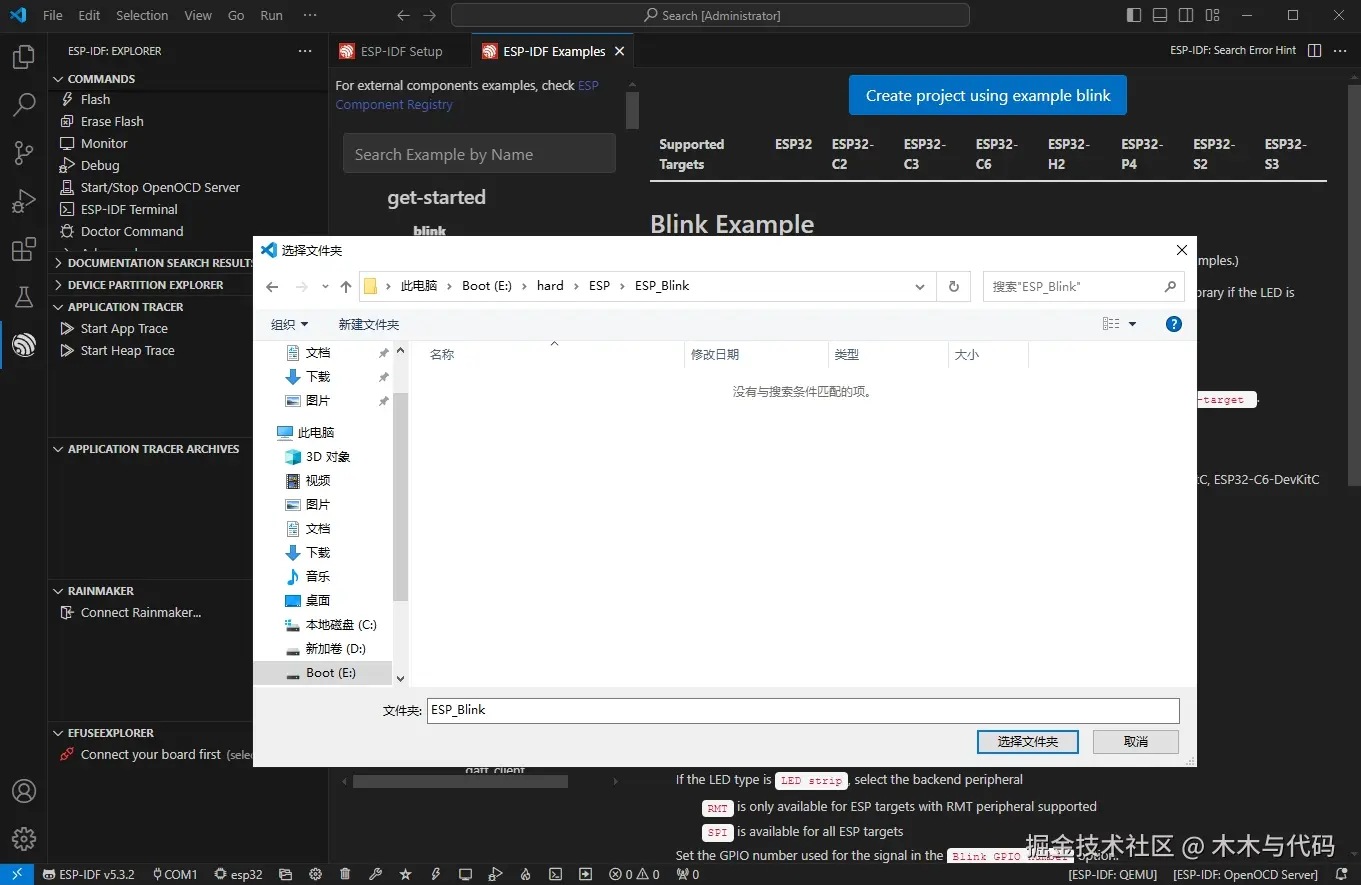Click the flash method star icon

(x=405, y=874)
